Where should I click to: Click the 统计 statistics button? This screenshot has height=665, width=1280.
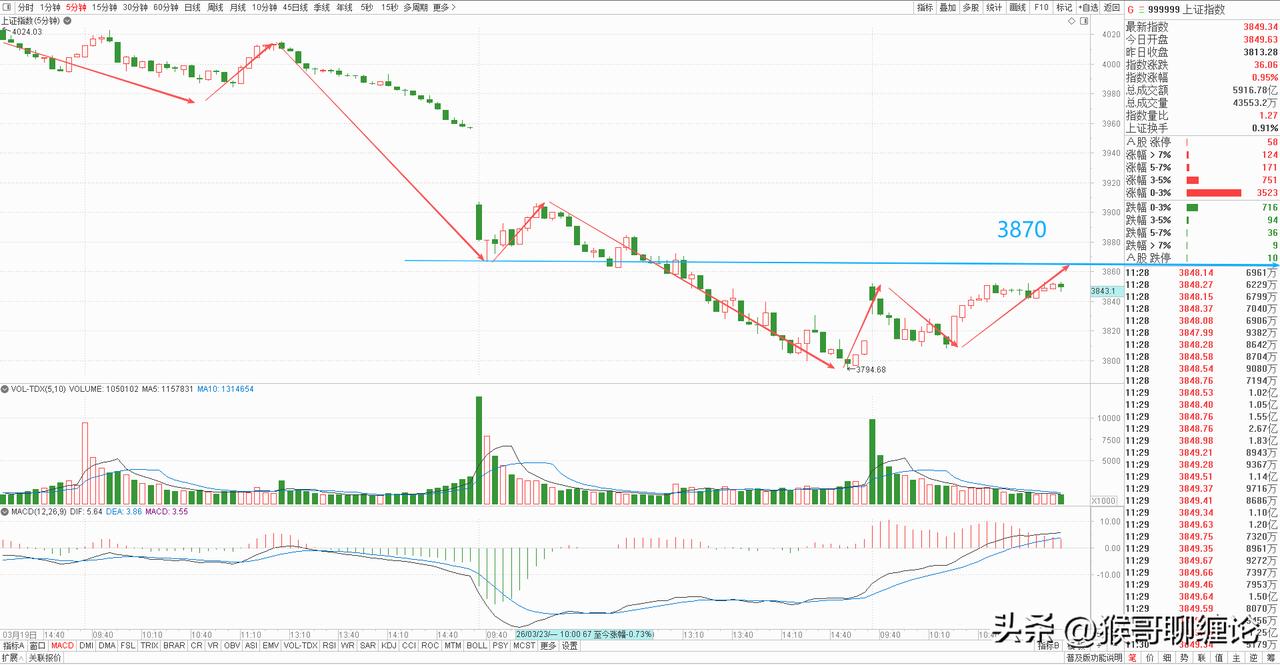[994, 7]
